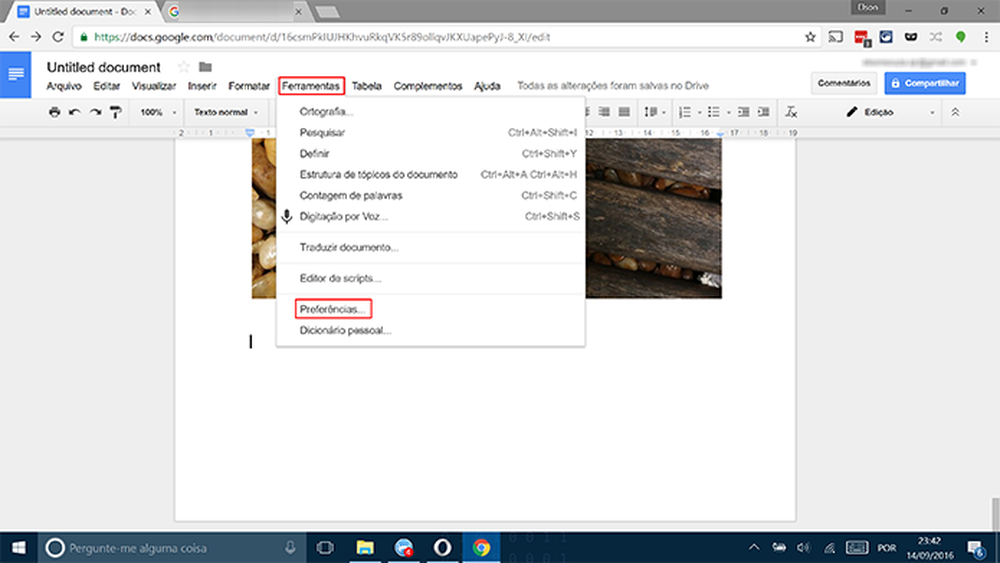The width and height of the screenshot is (1000, 563).
Task: Select the paint format tool
Action: 115,112
